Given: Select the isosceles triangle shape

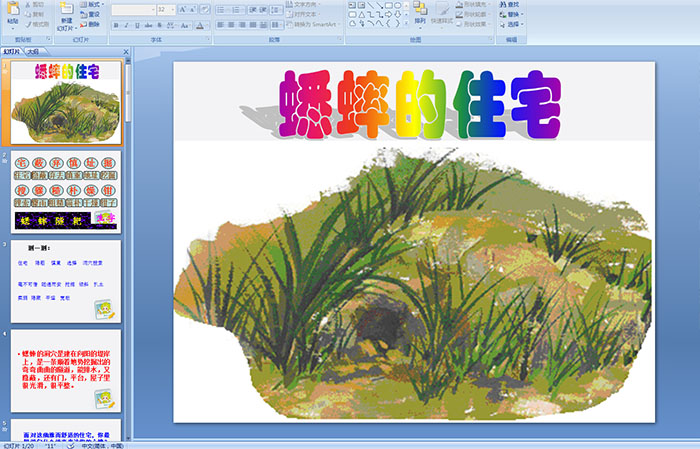Looking at the screenshot, I should click(361, 14).
